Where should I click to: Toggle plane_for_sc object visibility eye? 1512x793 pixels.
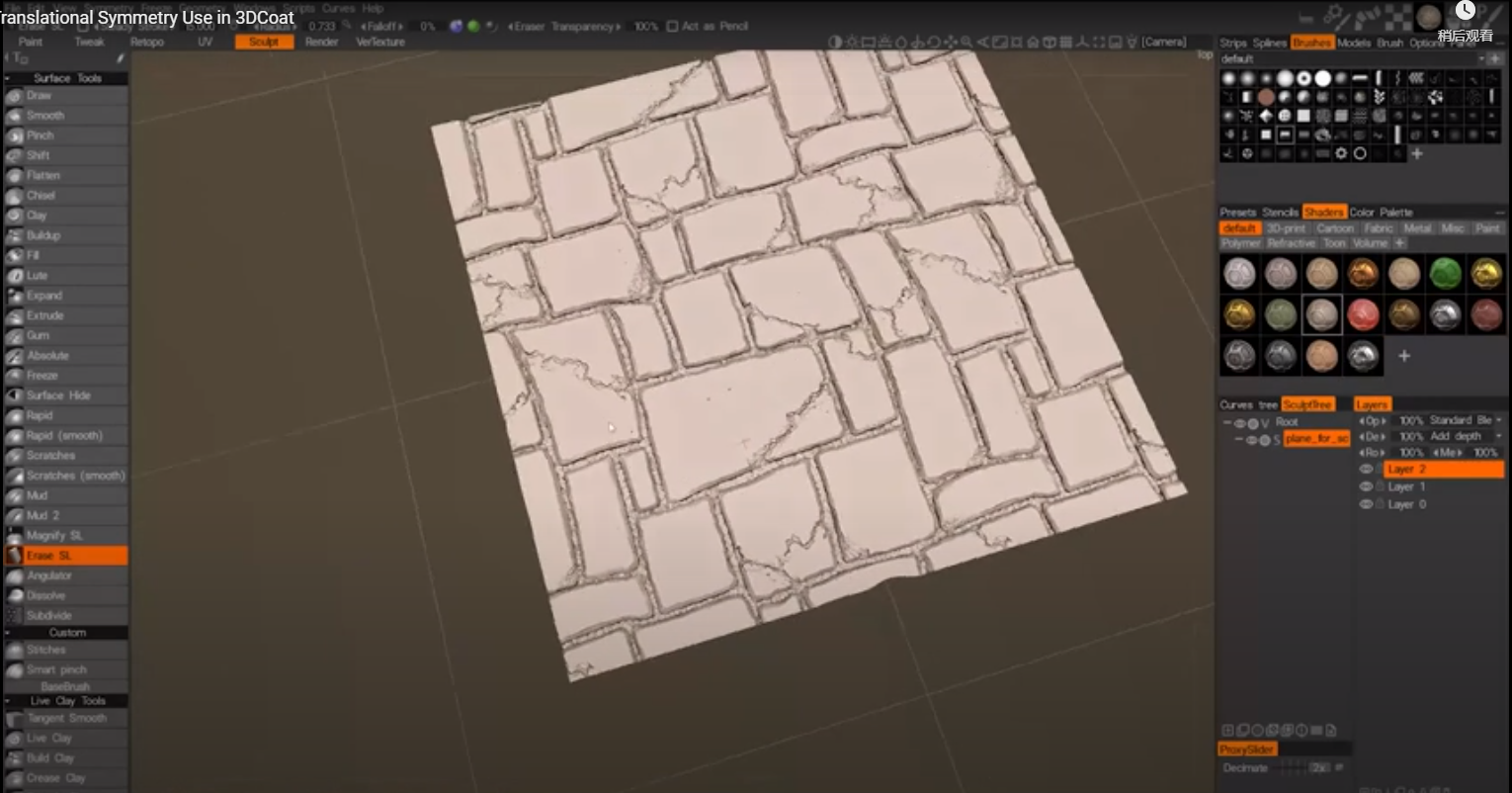(1252, 440)
